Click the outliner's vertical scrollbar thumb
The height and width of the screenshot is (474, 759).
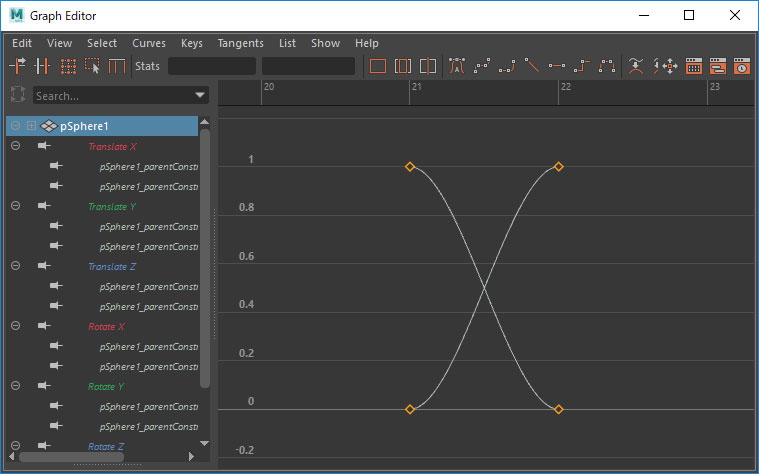(x=205, y=258)
